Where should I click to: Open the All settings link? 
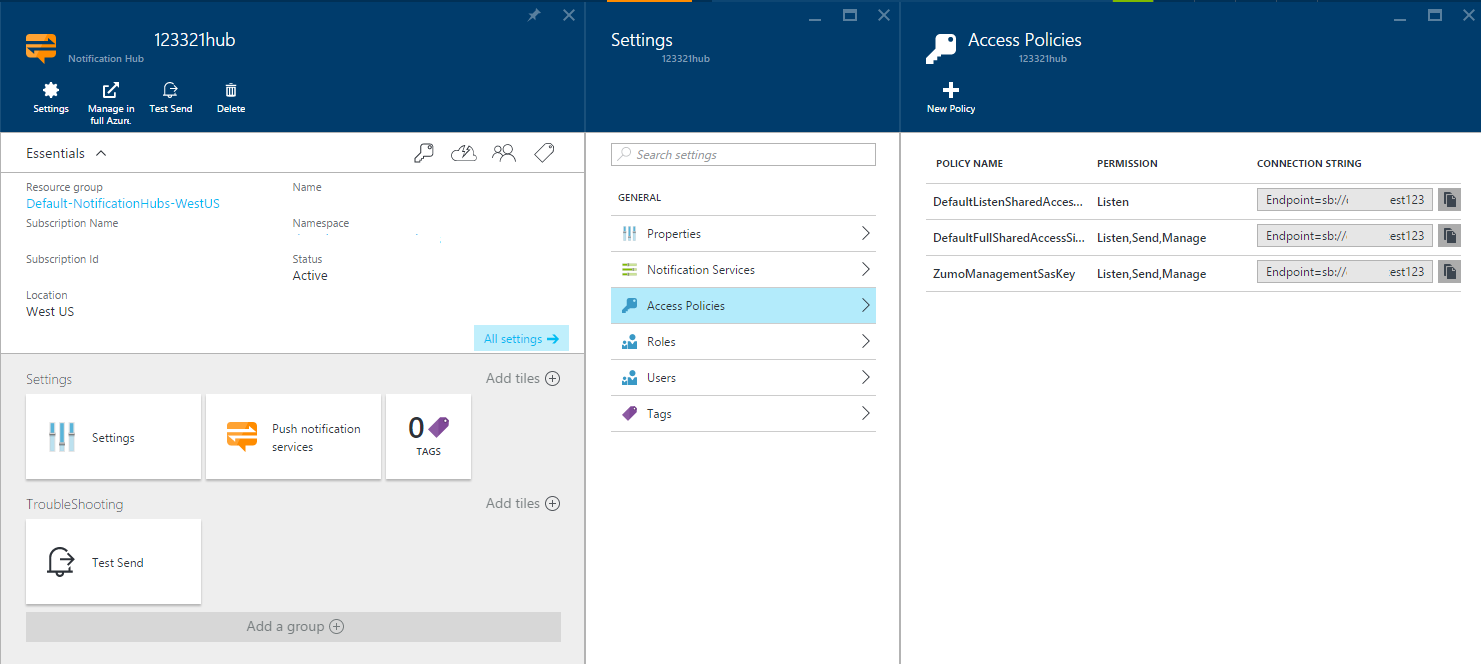521,338
